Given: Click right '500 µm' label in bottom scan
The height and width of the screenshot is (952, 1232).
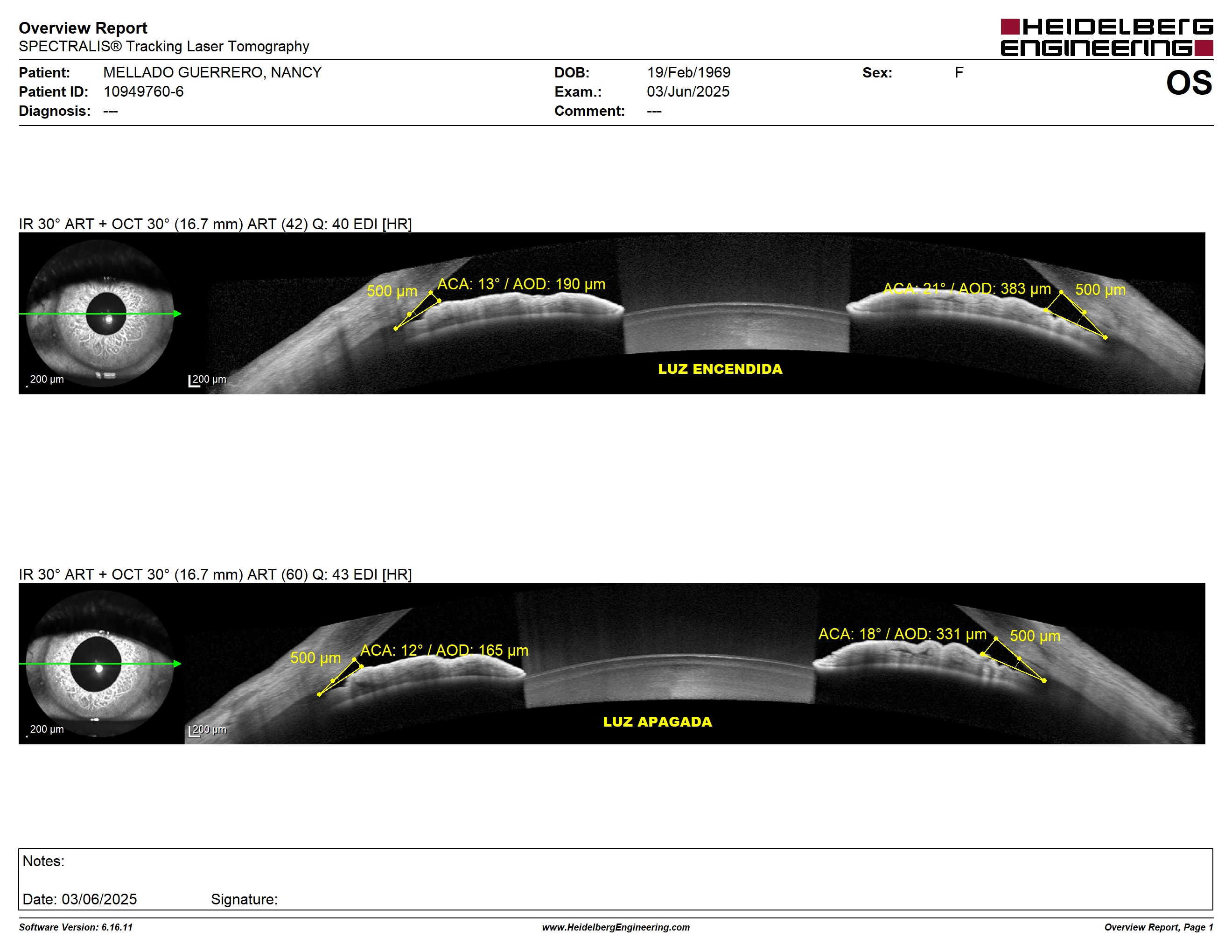Looking at the screenshot, I should 1035,636.
